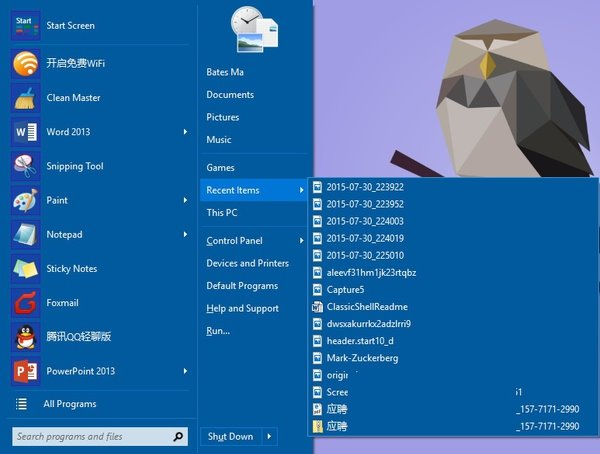Open Clean Master broom icon
600x454 pixels.
25,98
